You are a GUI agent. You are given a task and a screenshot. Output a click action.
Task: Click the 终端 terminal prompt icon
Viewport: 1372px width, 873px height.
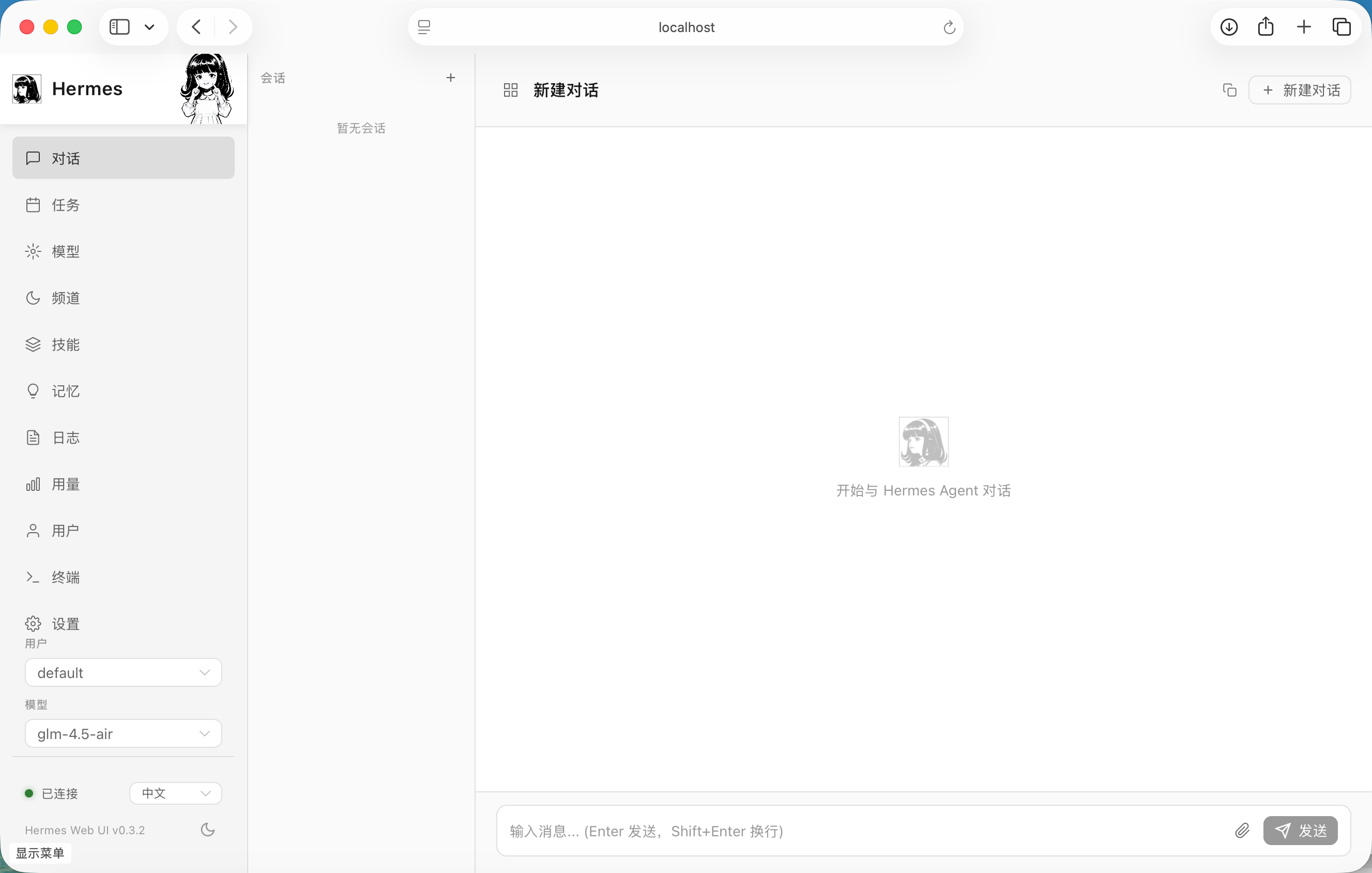pos(33,577)
